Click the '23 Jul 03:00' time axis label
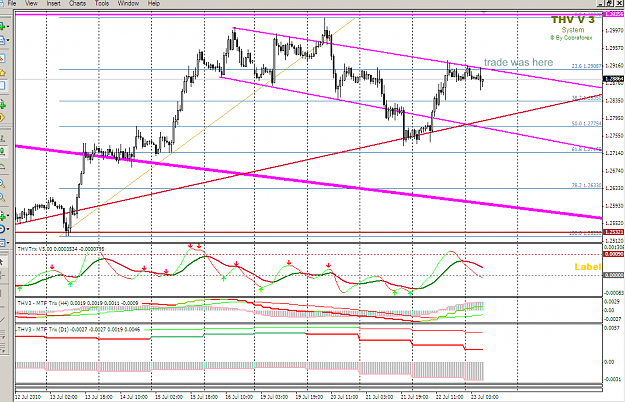The width and height of the screenshot is (625, 402). point(485,397)
